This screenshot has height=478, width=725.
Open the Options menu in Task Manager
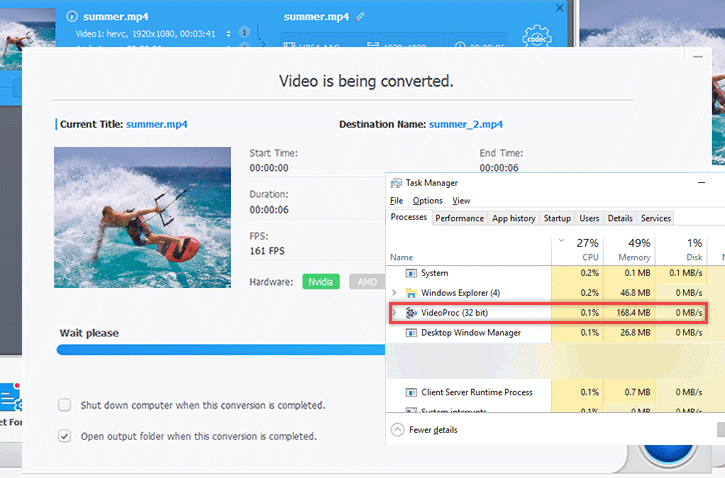(428, 201)
